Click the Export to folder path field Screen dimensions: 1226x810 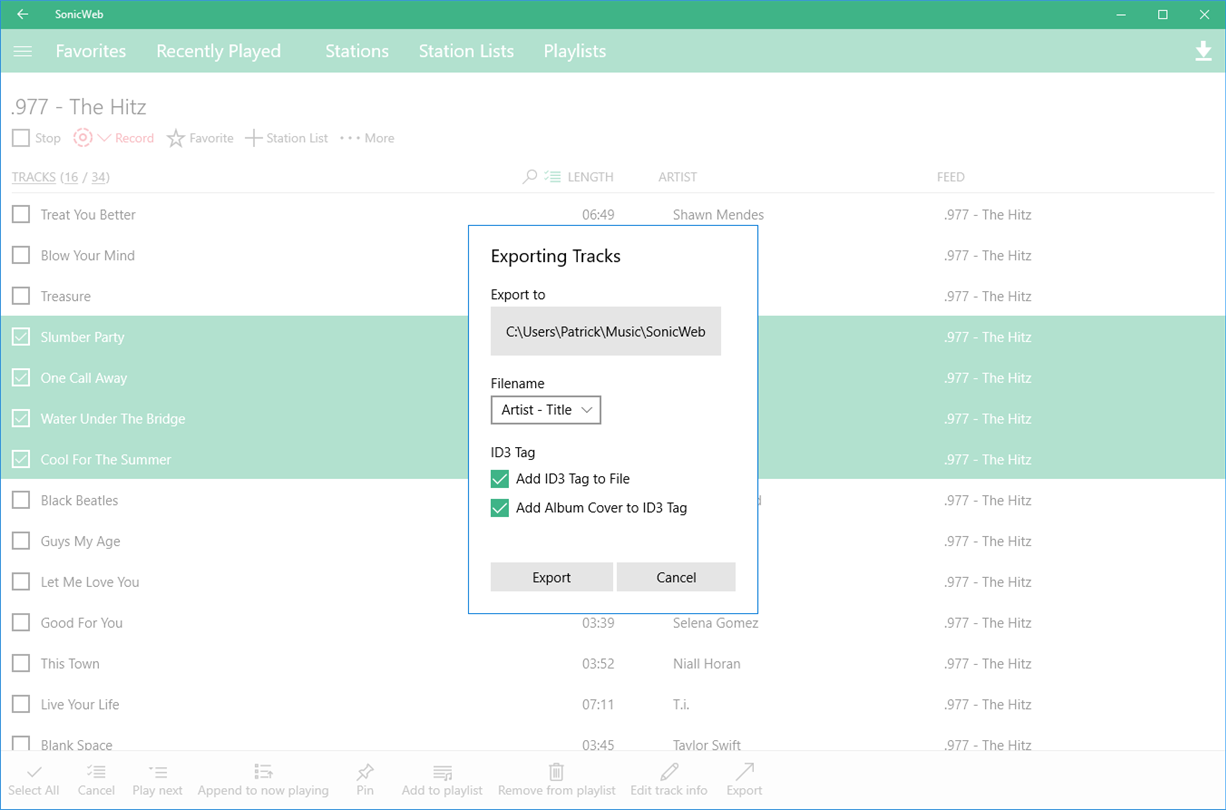tap(606, 331)
